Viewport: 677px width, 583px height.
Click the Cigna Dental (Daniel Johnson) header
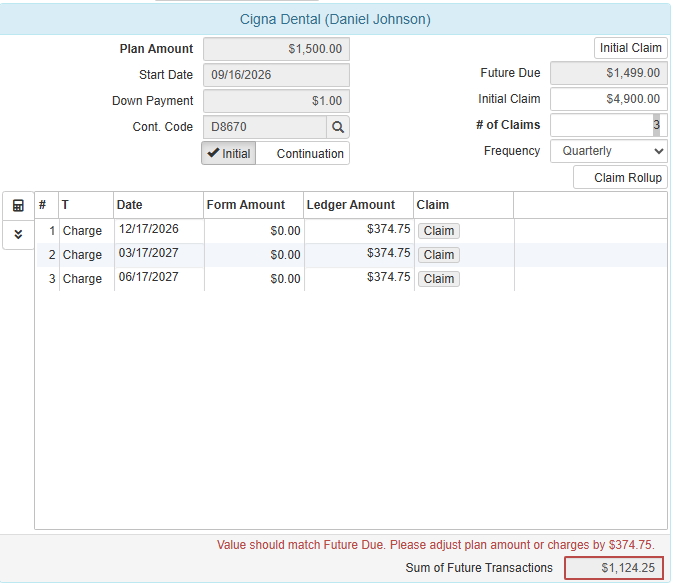335,19
